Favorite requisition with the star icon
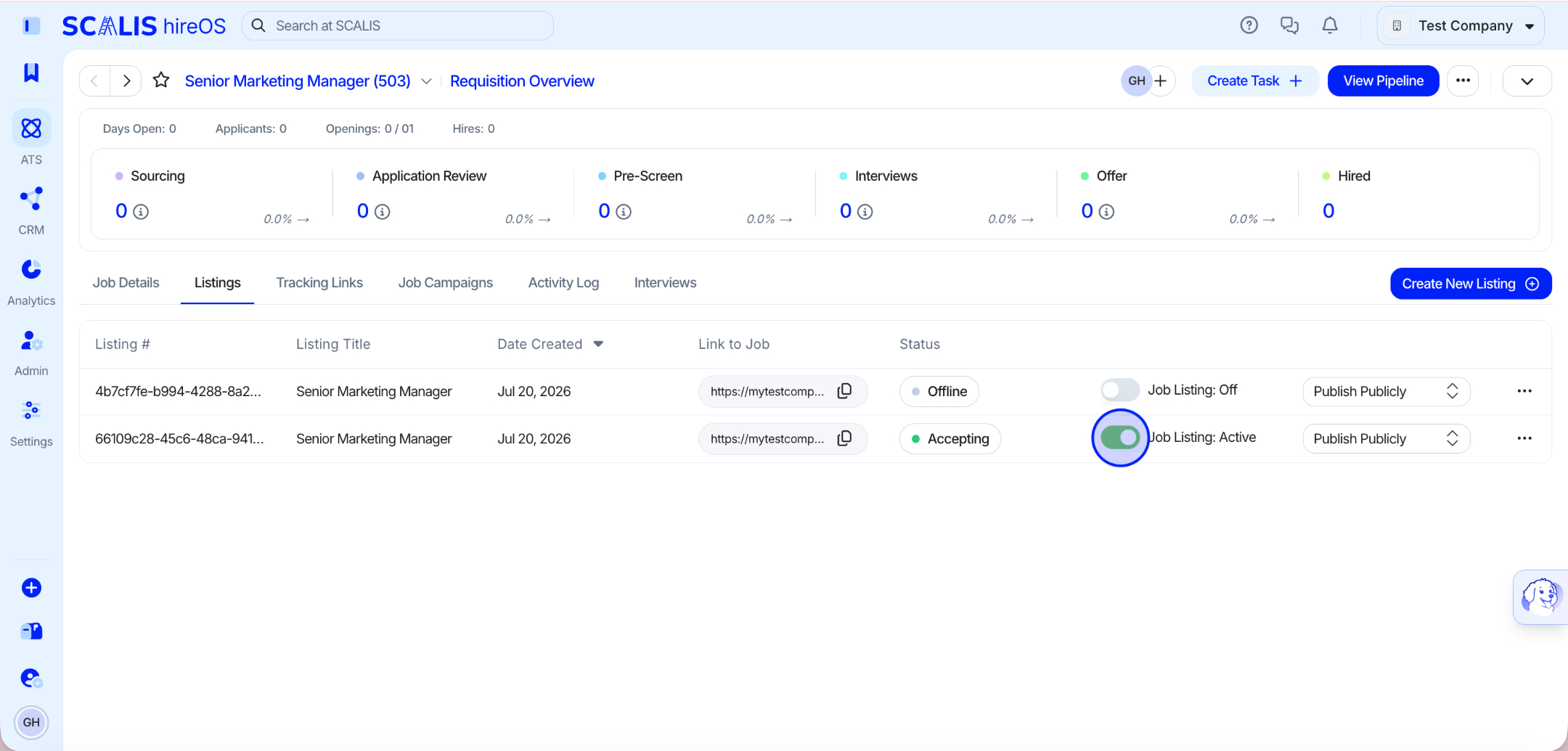Image resolution: width=1568 pixels, height=751 pixels. tap(161, 81)
